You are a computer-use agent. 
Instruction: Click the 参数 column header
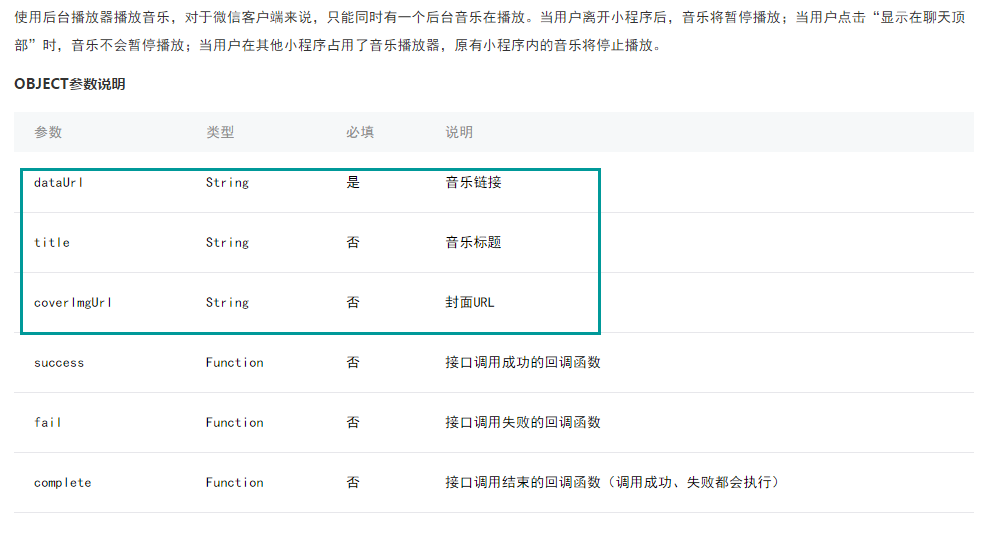(x=48, y=132)
